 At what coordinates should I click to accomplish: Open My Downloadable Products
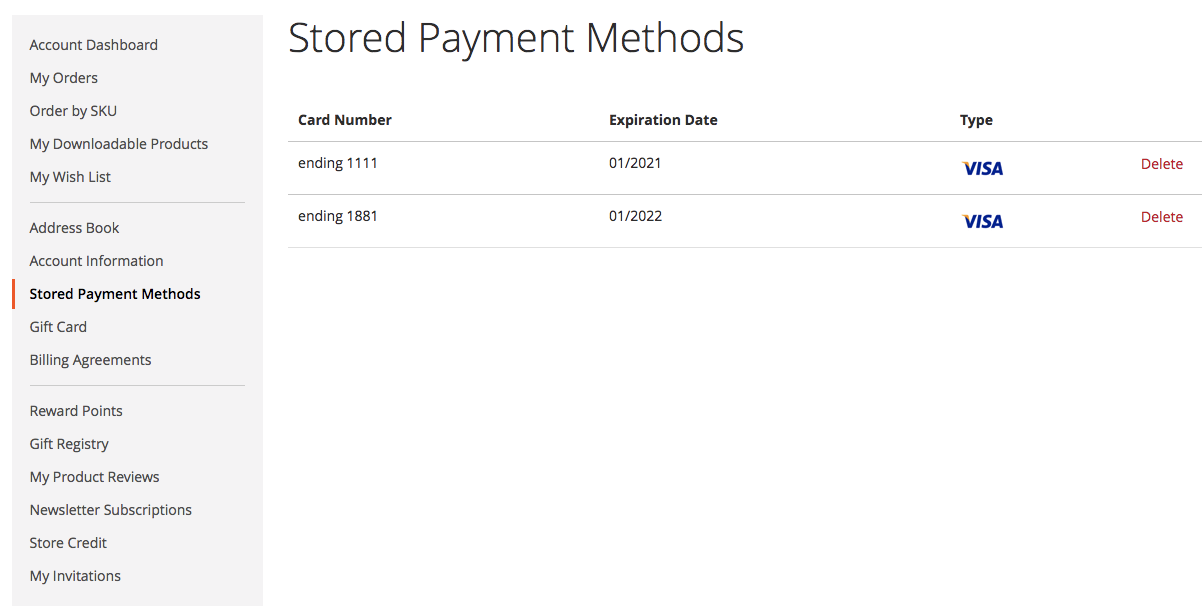click(119, 144)
